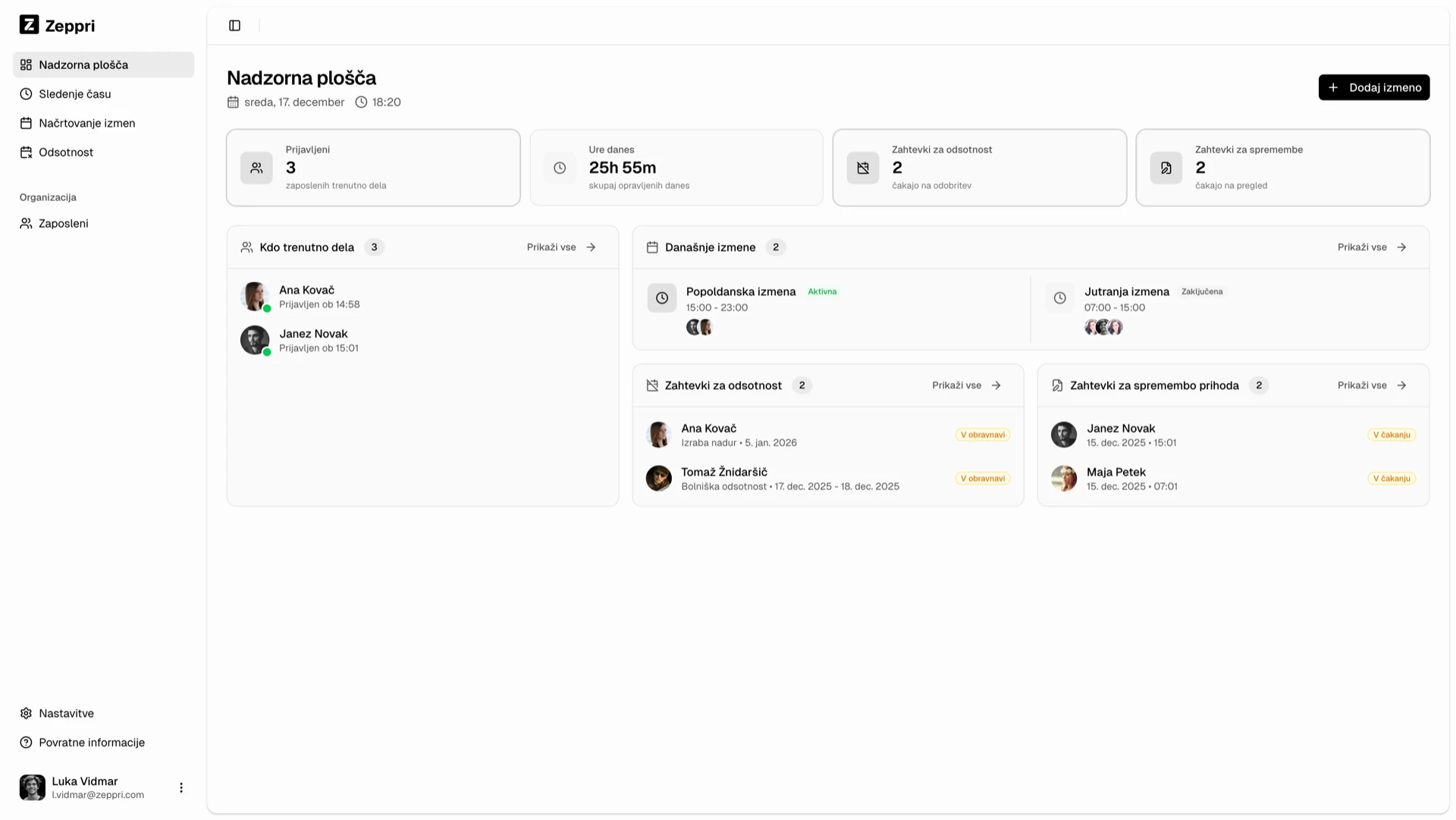Open Luka Vidmar's three-dot user menu
The image size is (1456, 820).
(181, 787)
